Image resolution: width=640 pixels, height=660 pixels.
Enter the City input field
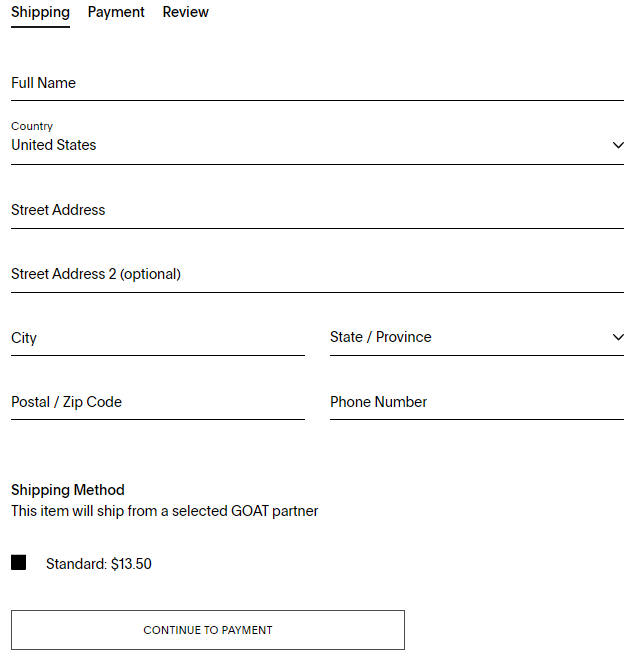(157, 338)
